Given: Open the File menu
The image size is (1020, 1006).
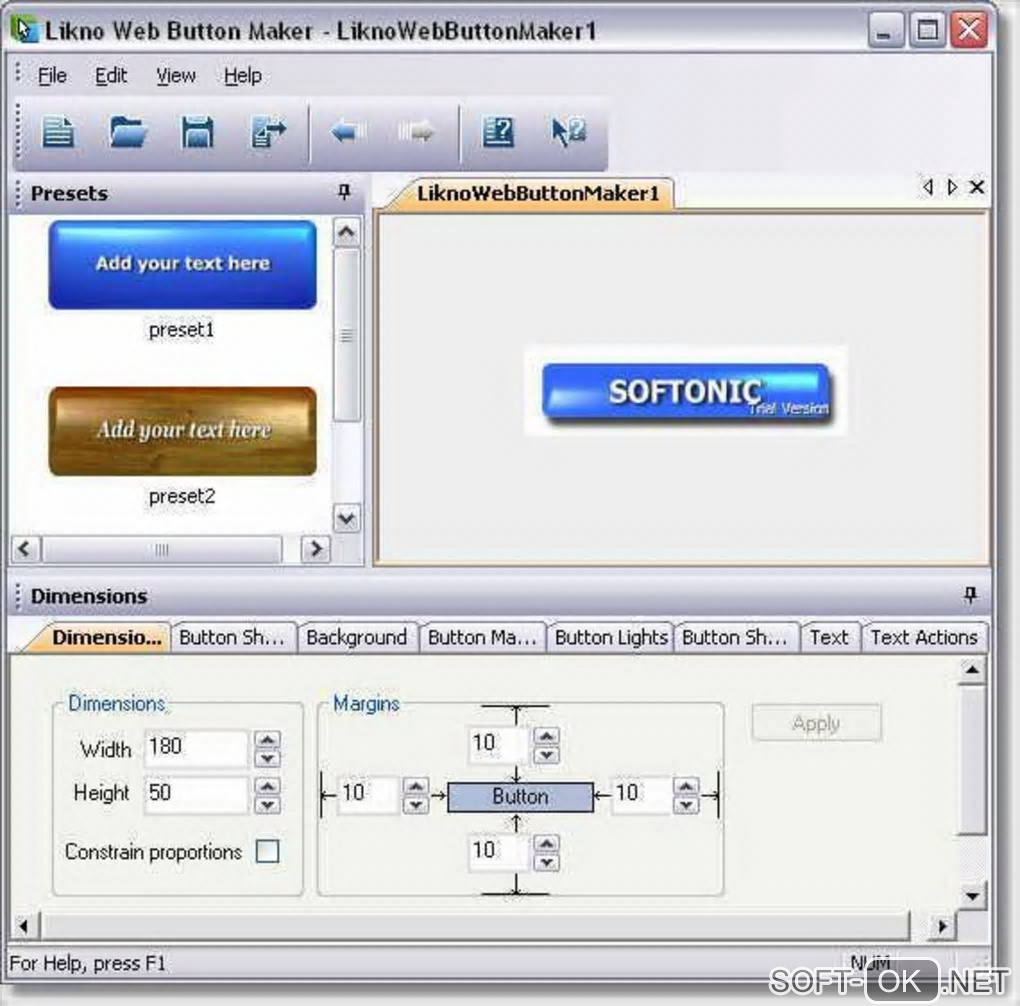Looking at the screenshot, I should point(52,76).
